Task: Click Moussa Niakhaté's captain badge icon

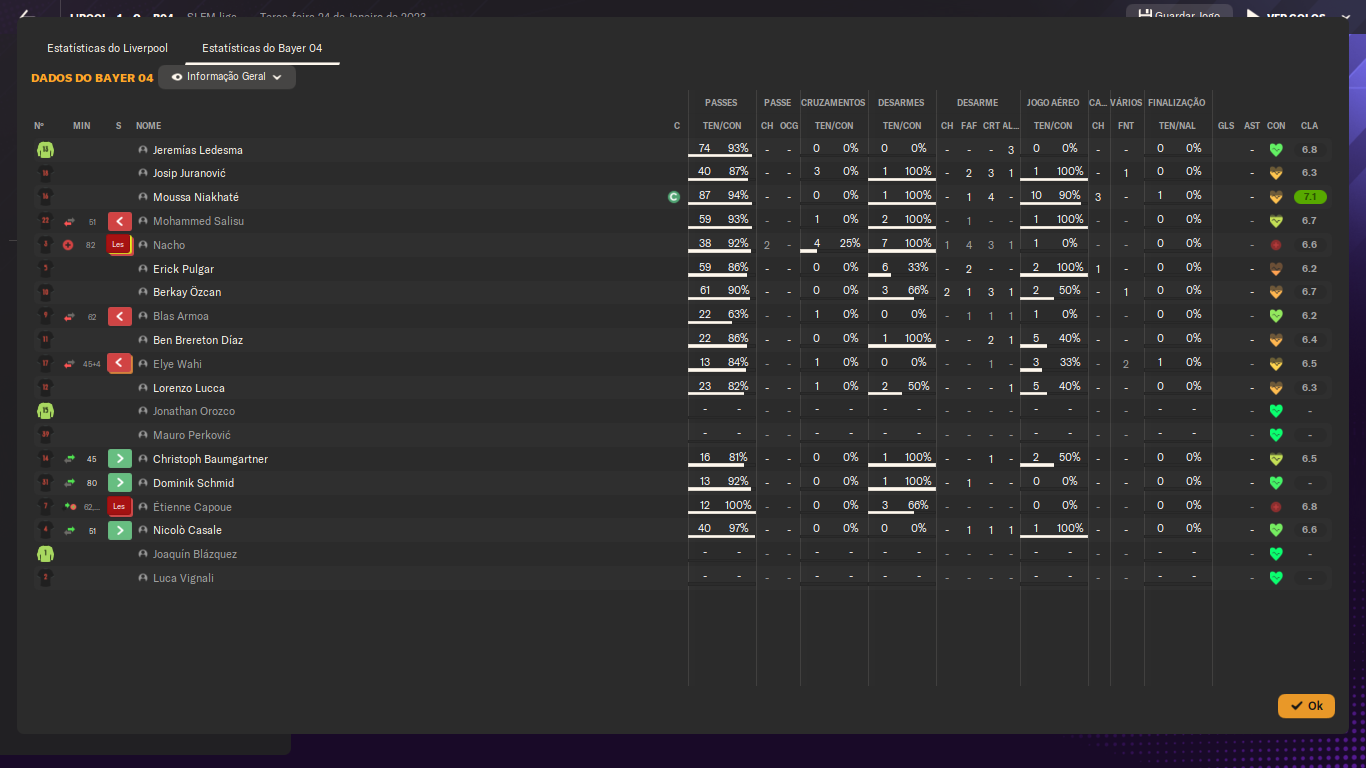Action: coord(674,197)
